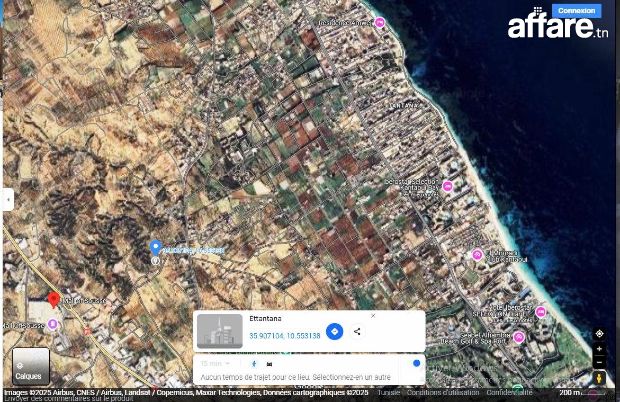Activate the Street View pegman

pos(599,378)
